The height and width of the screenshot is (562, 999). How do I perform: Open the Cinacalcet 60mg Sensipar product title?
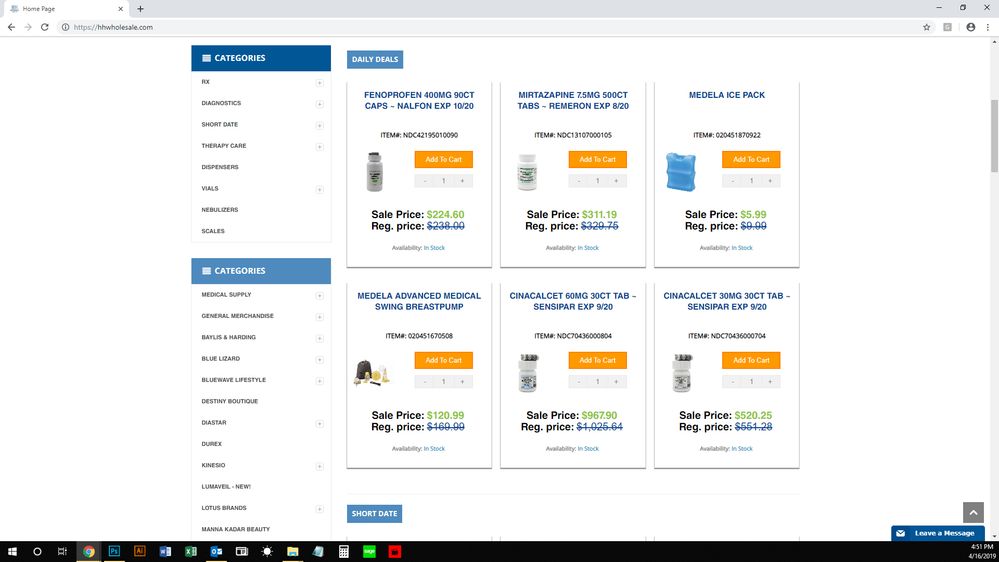pyautogui.click(x=573, y=301)
